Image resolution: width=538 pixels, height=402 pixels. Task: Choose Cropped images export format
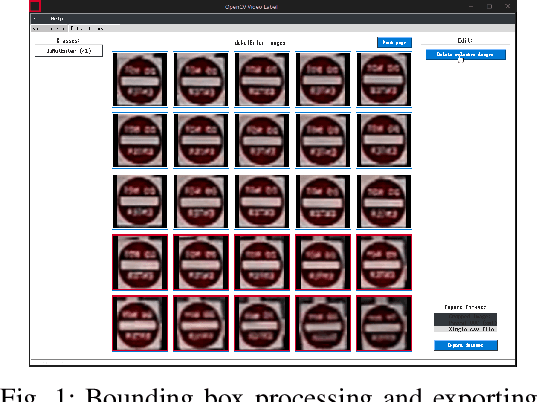click(465, 317)
